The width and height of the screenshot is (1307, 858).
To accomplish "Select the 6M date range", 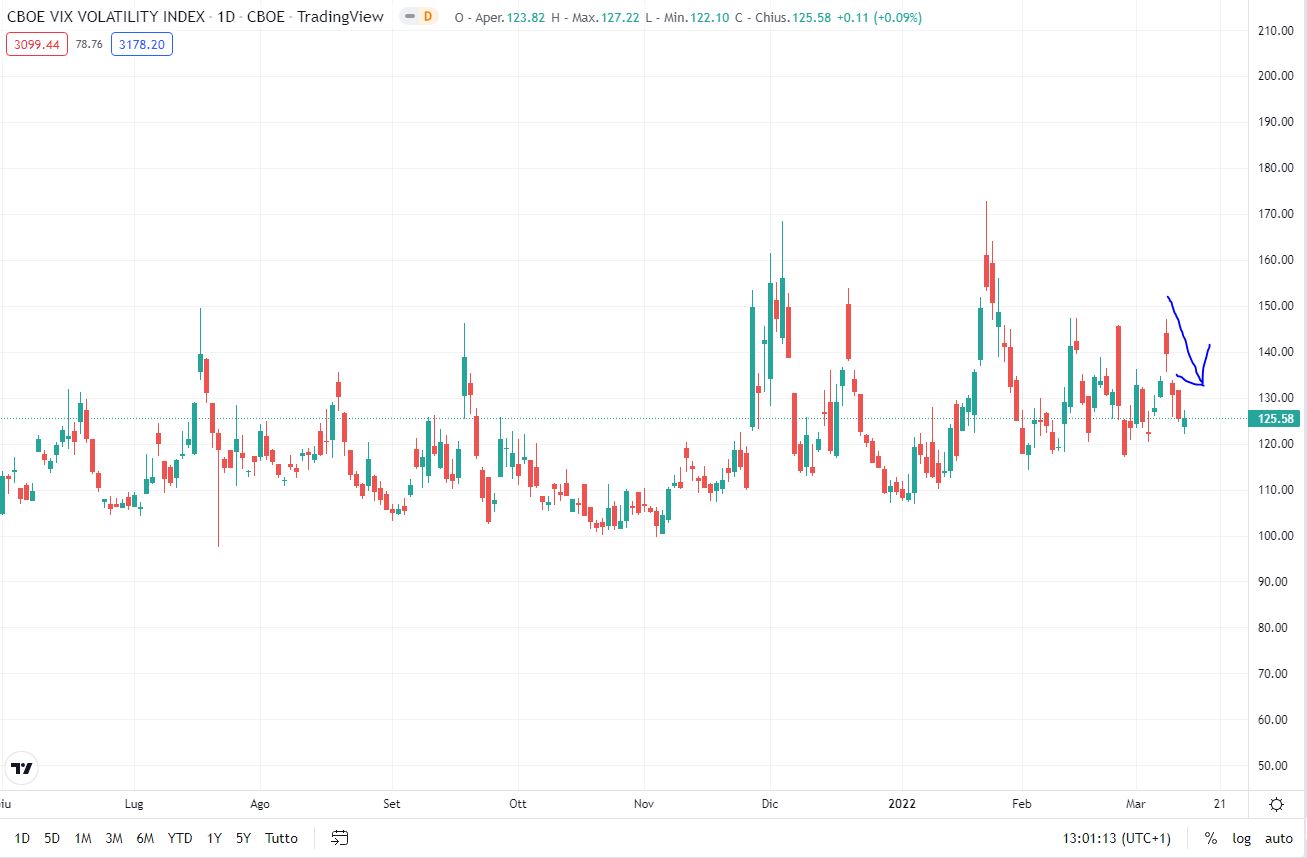I will (x=145, y=838).
